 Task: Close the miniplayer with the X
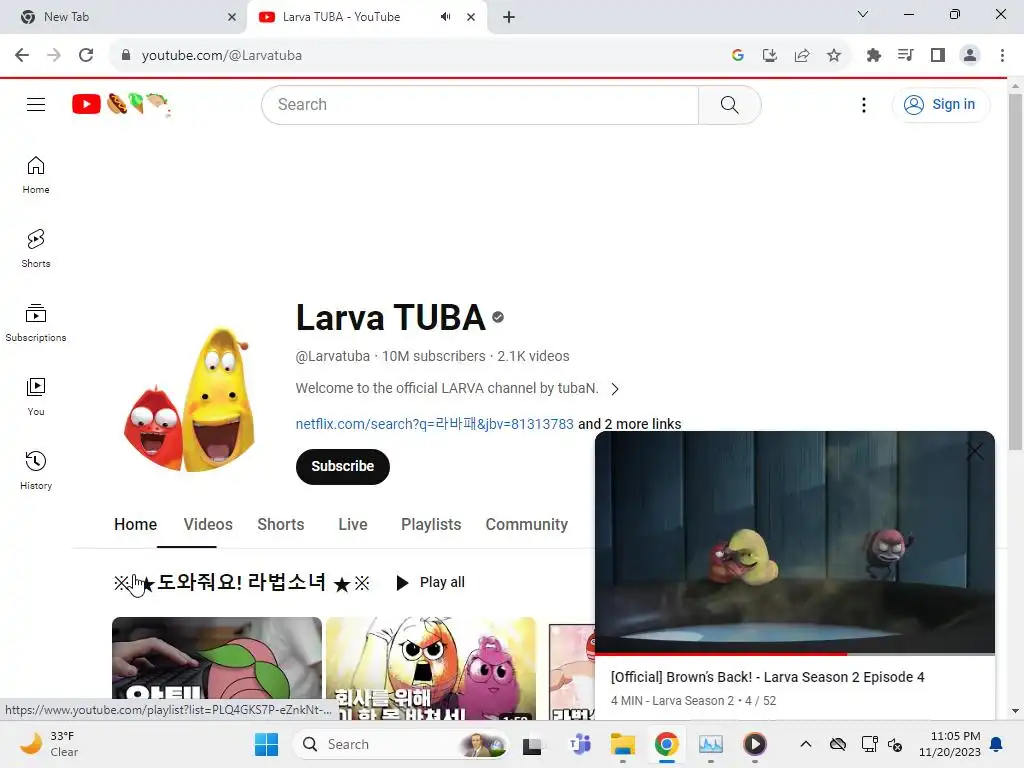click(974, 451)
